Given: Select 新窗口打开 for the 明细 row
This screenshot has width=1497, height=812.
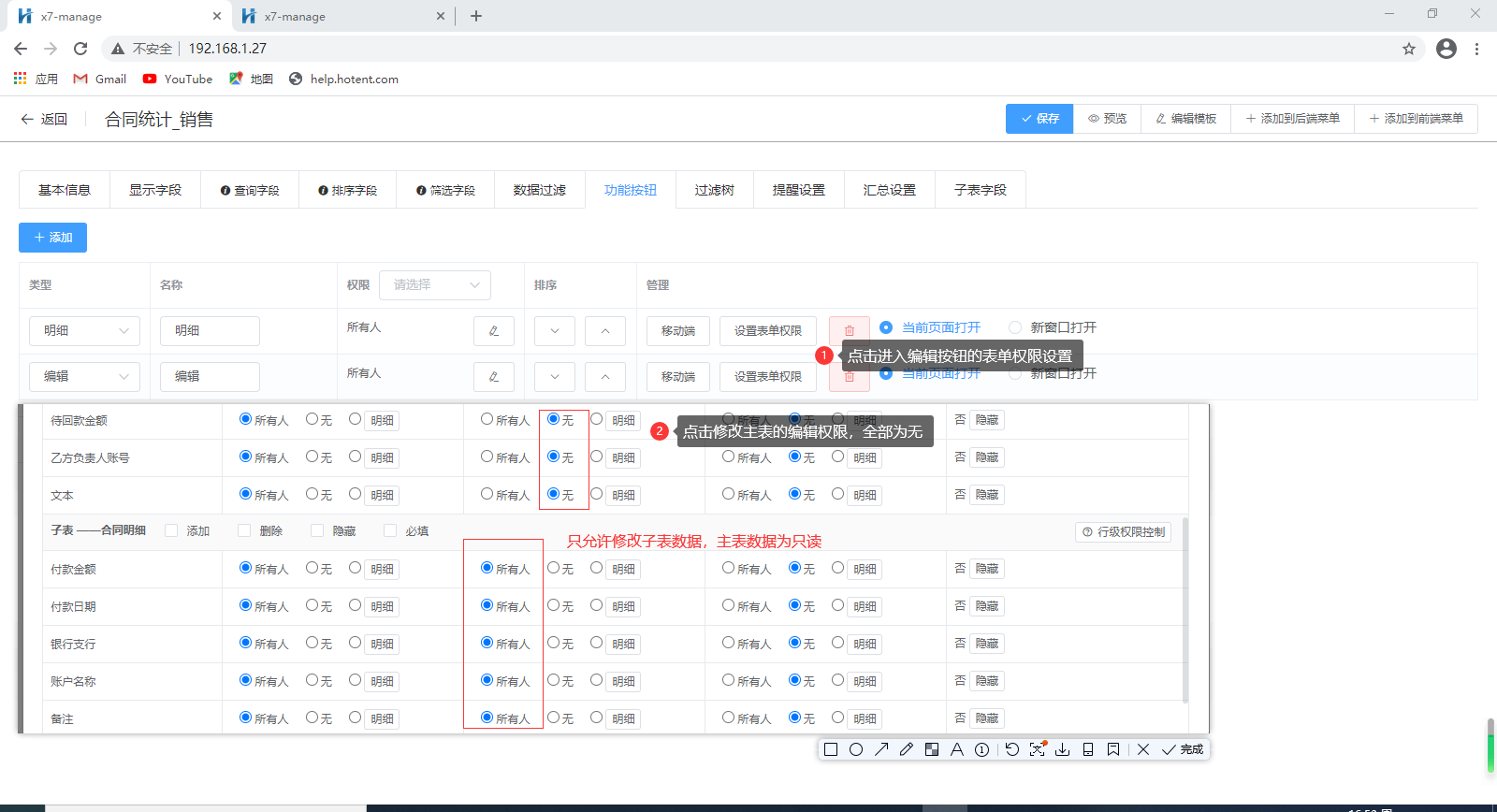Looking at the screenshot, I should pos(1015,327).
